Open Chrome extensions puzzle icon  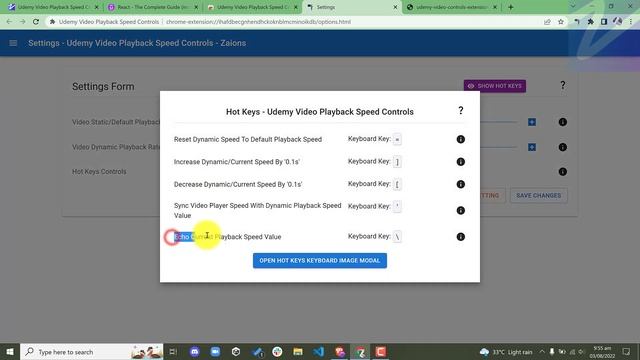pyautogui.click(x=590, y=22)
